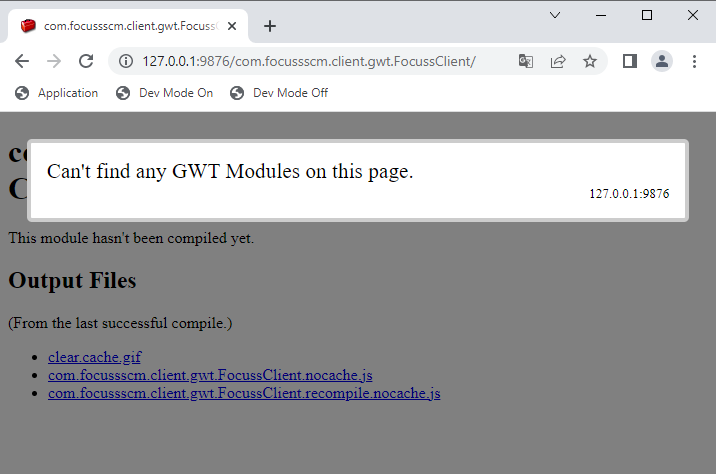
Task: Click the Dev Mode On bookmarklet
Action: click(164, 93)
